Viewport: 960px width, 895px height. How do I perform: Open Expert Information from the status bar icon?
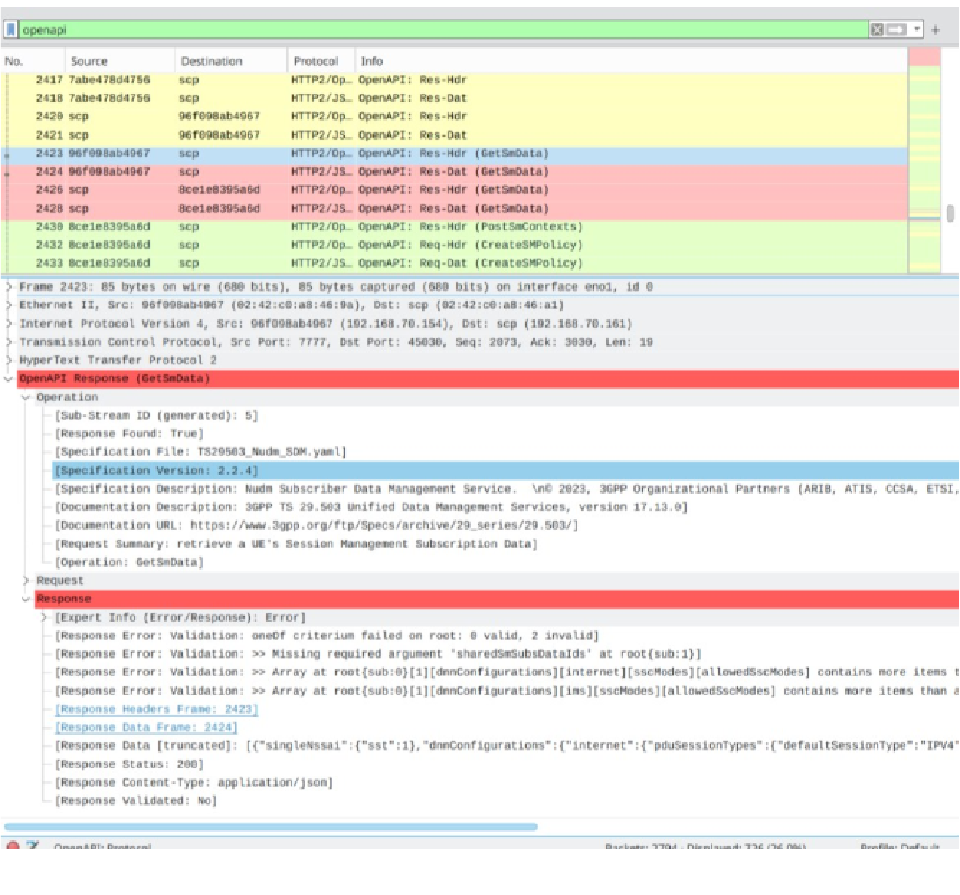pos(13,844)
